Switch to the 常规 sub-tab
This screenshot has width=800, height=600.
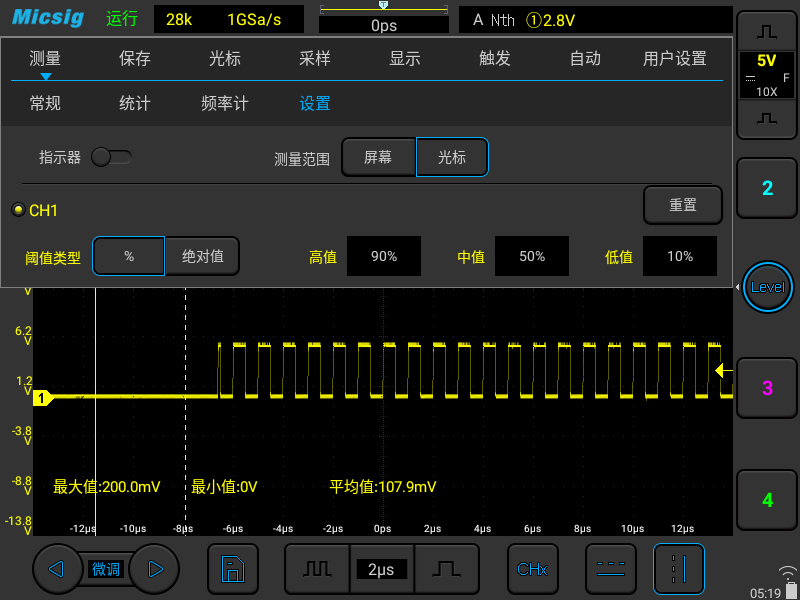point(45,104)
